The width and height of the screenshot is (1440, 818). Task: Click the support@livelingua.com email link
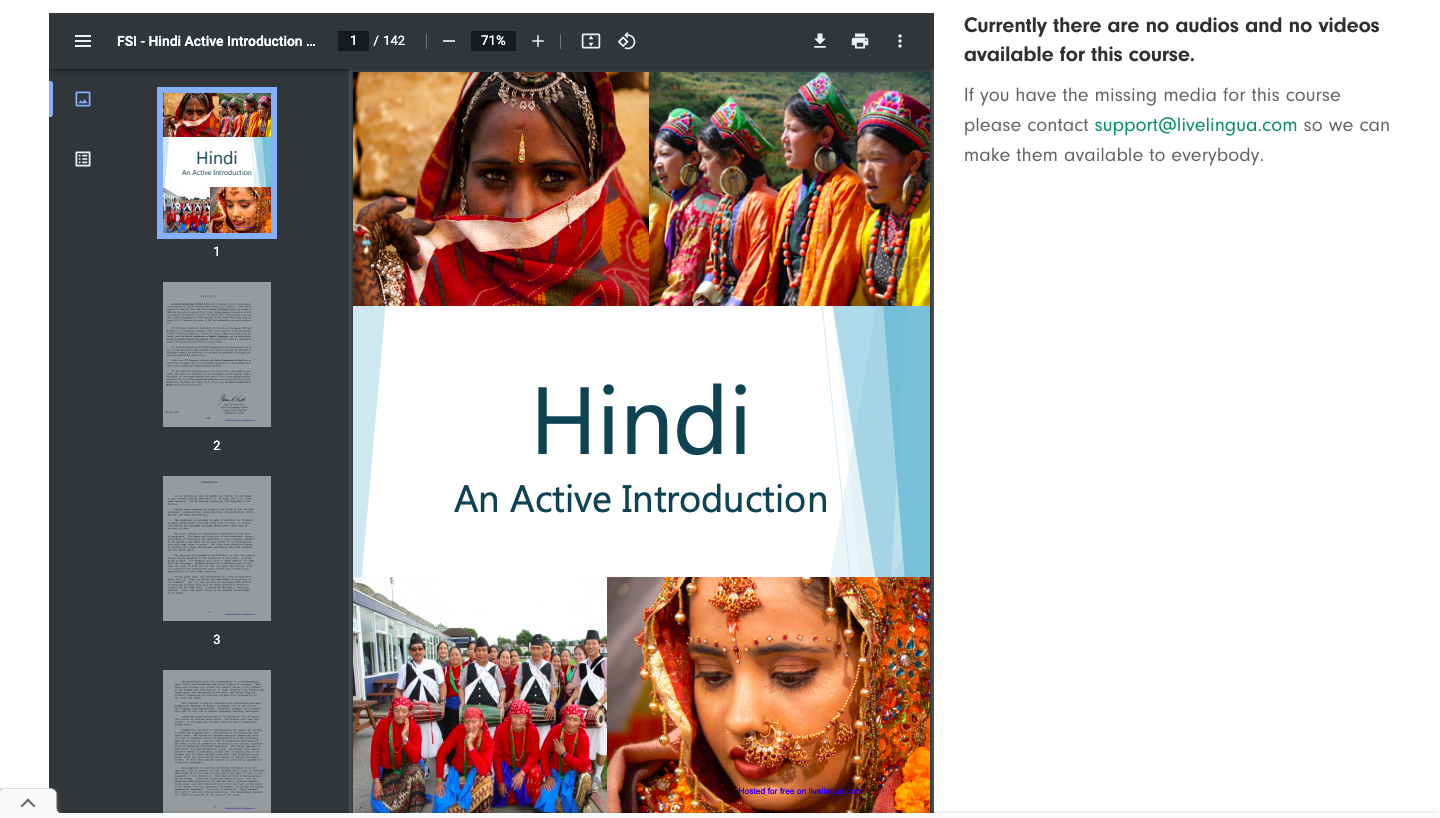(1195, 125)
